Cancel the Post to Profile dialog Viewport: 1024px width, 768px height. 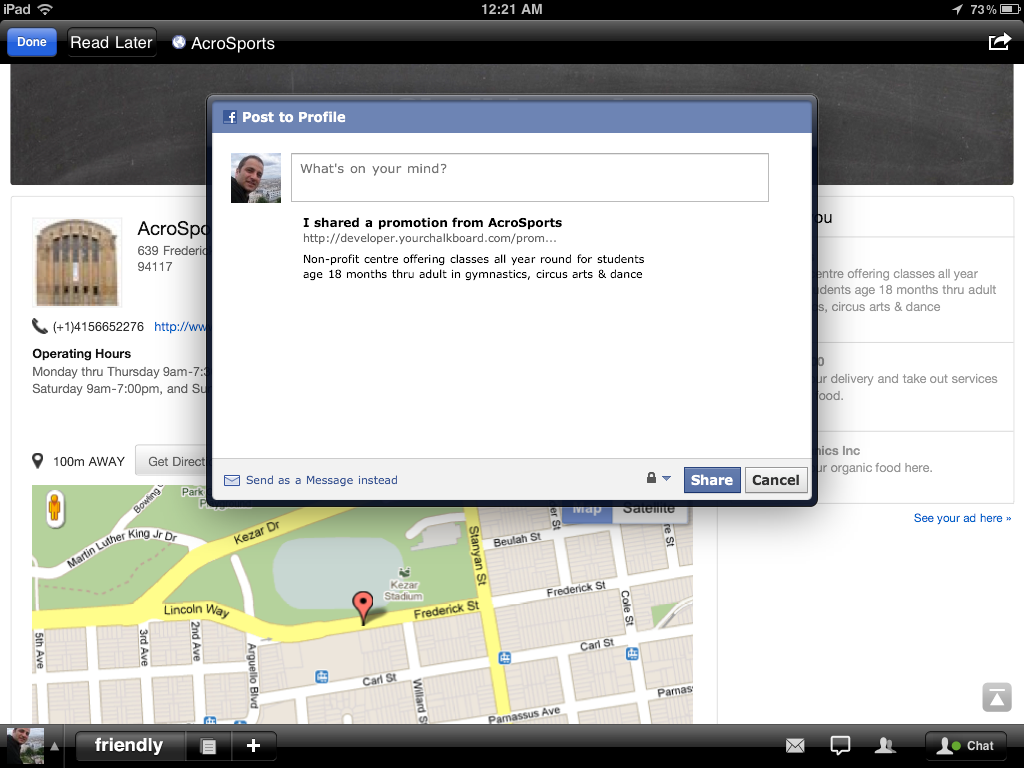click(x=776, y=480)
